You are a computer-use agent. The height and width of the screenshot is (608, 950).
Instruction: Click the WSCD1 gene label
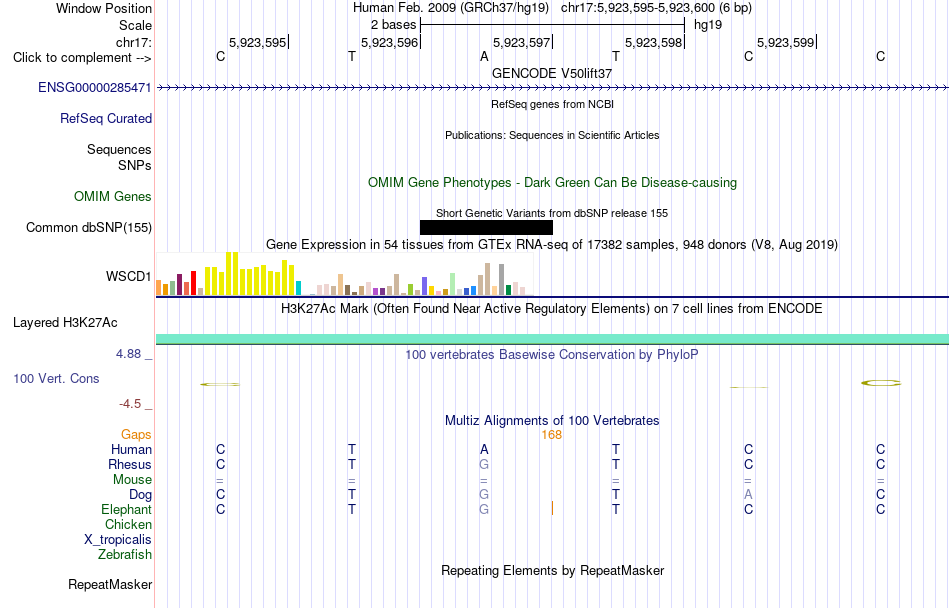click(128, 277)
